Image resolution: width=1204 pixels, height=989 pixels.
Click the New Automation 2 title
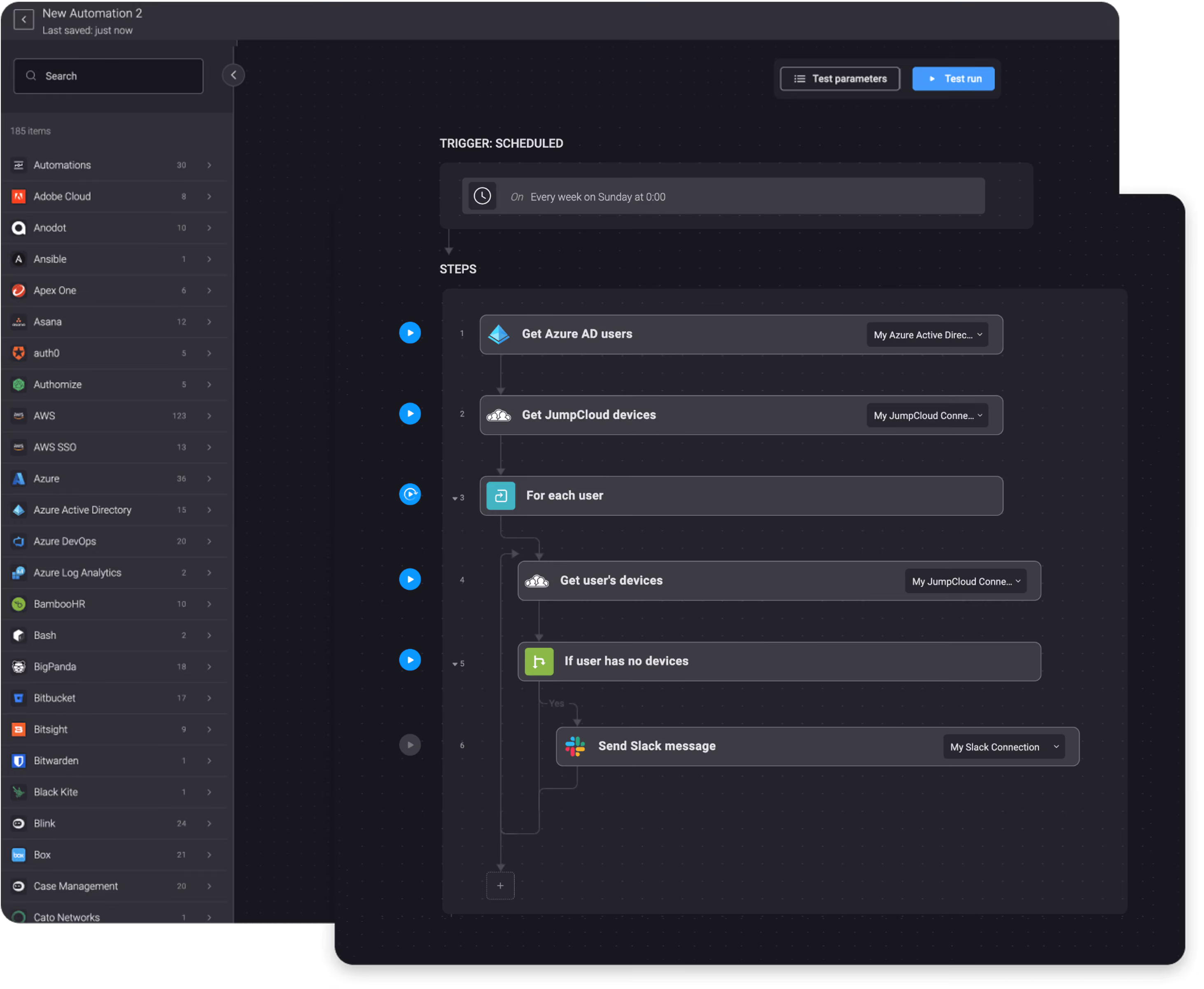92,13
